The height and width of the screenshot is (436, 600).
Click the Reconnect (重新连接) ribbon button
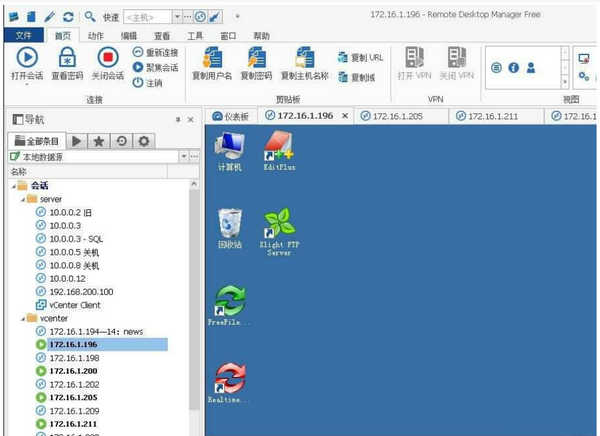pos(155,52)
